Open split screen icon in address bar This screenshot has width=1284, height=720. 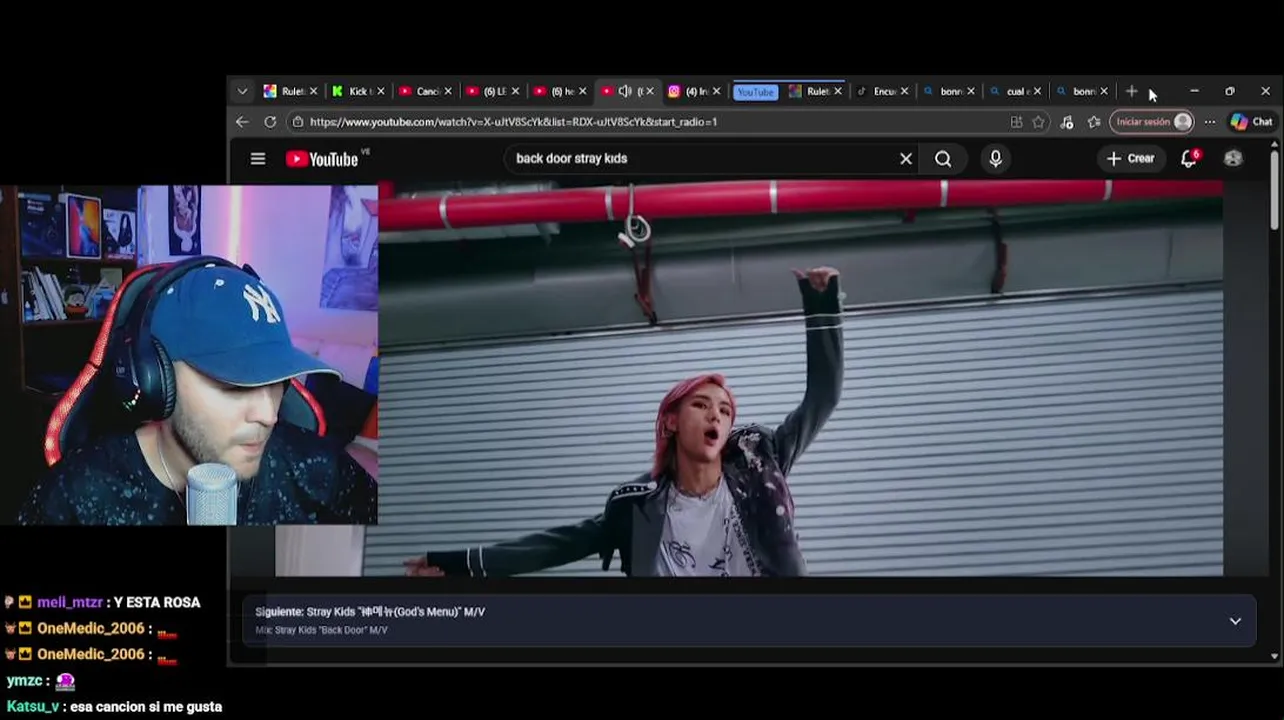1016,122
